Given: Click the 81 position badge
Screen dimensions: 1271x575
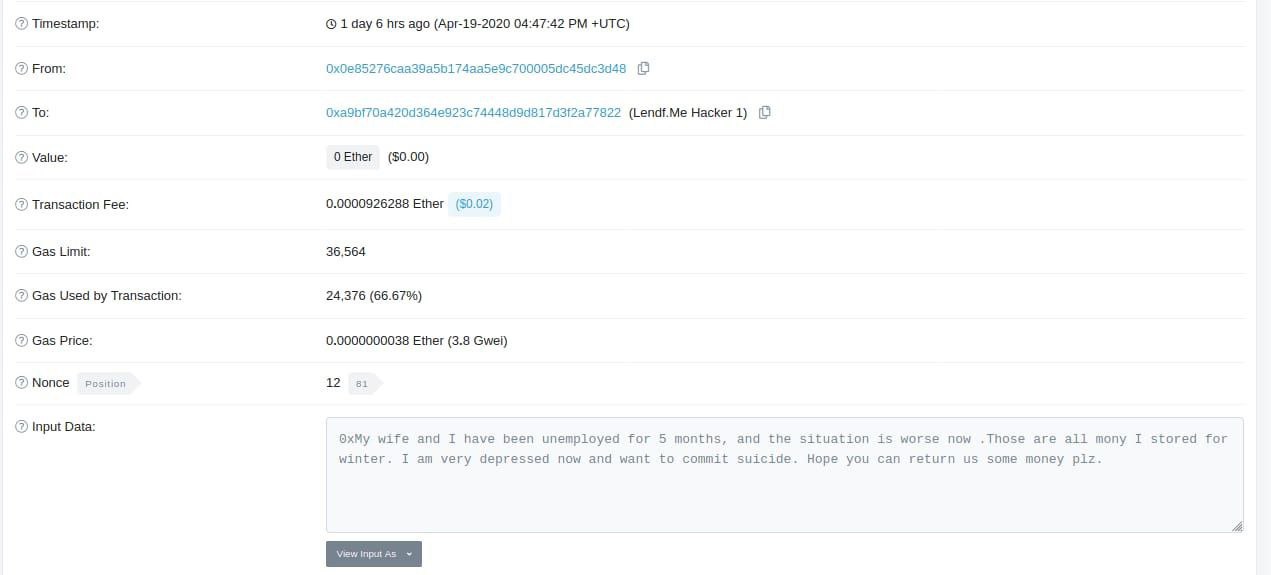Looking at the screenshot, I should (x=364, y=383).
